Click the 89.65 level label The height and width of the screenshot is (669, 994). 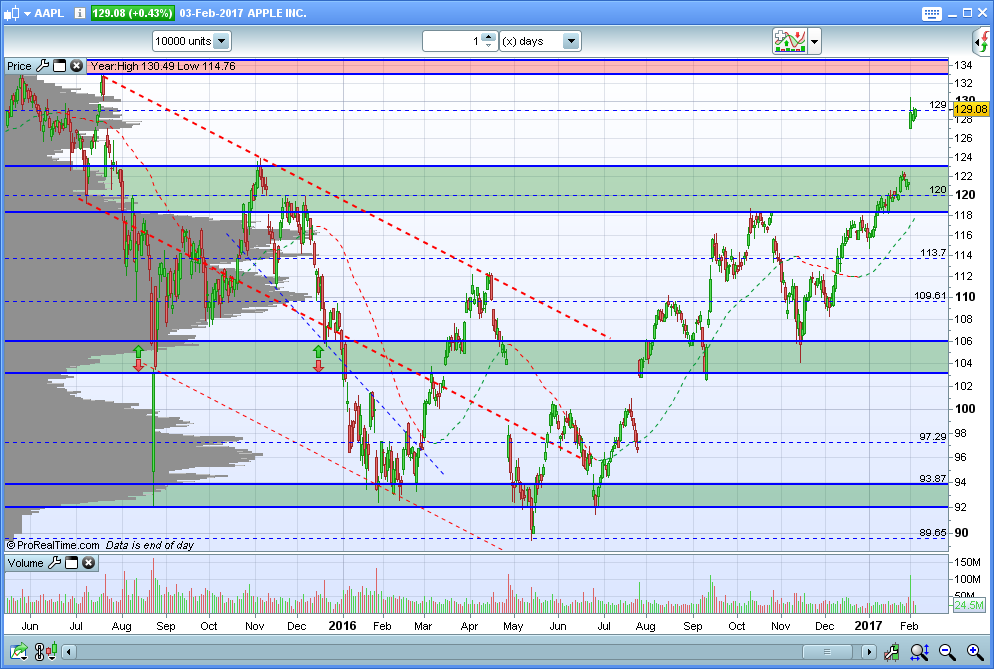tap(933, 532)
